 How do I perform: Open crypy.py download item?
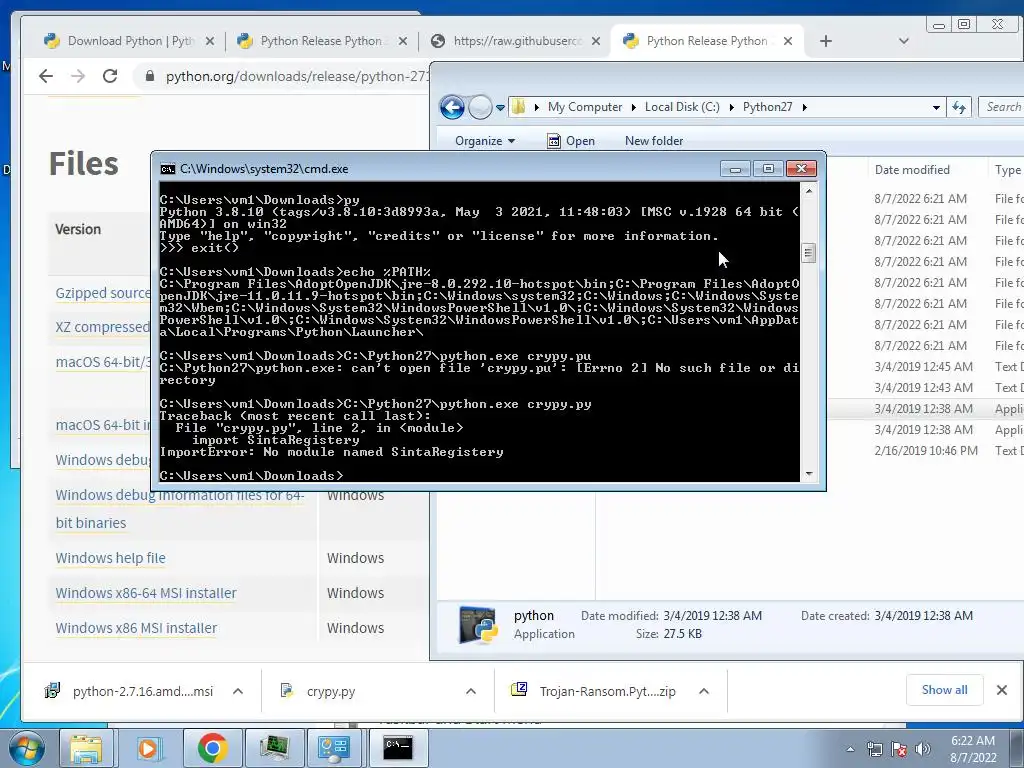pos(320,691)
